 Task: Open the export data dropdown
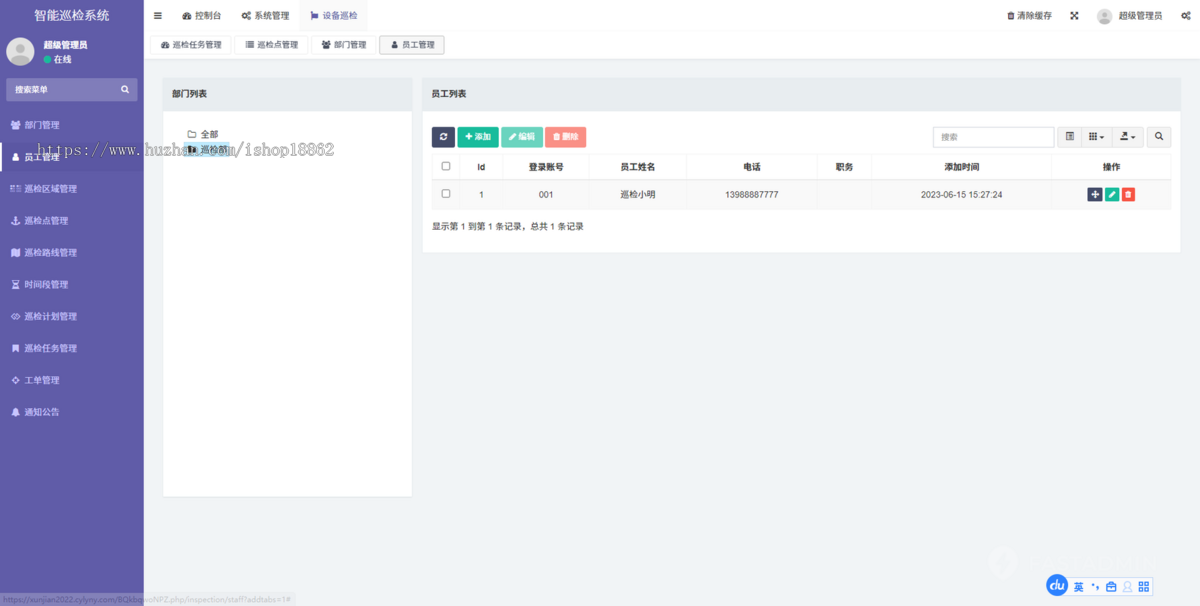pyautogui.click(x=1127, y=137)
